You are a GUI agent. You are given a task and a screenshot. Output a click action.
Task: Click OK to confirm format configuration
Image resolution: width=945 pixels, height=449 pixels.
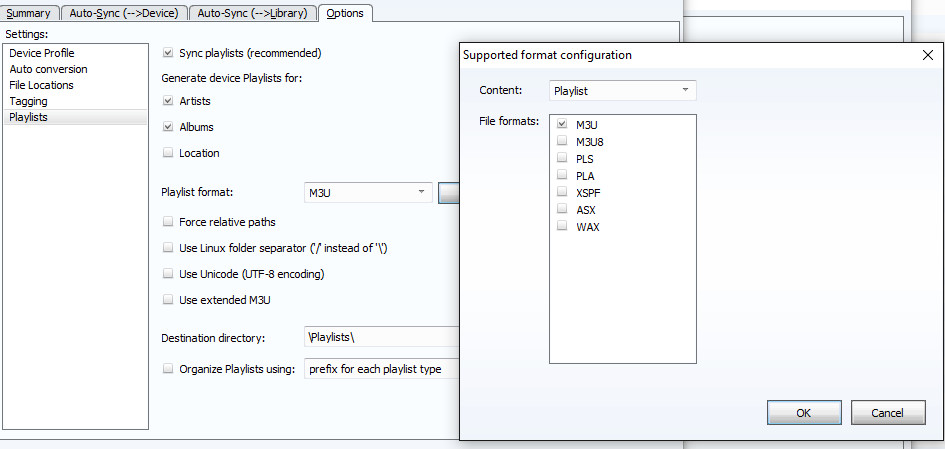pos(804,413)
